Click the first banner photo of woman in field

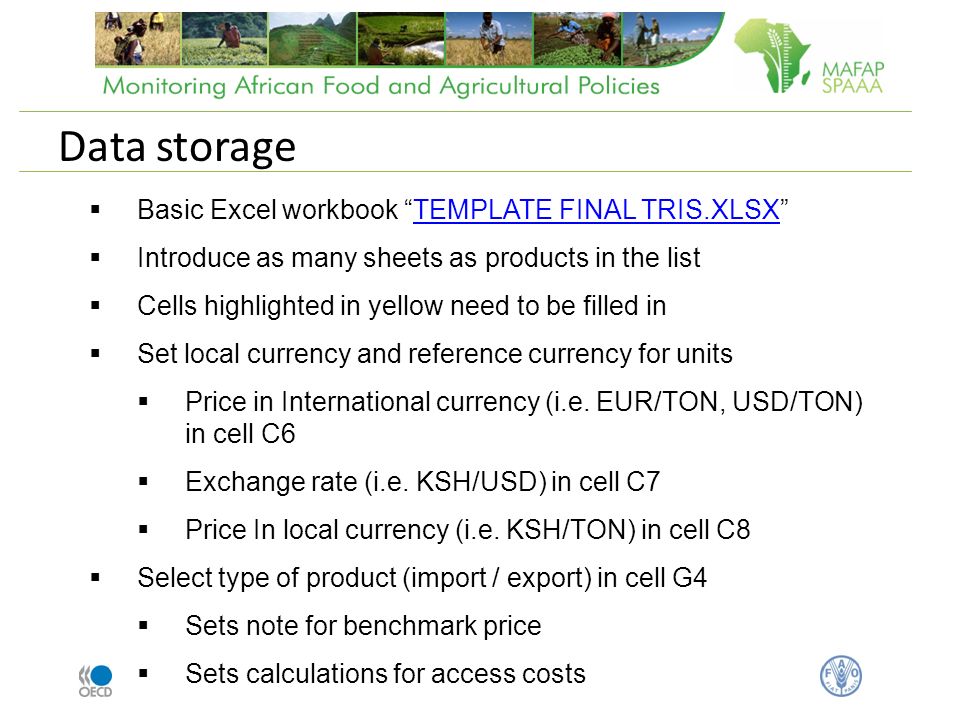click(138, 39)
